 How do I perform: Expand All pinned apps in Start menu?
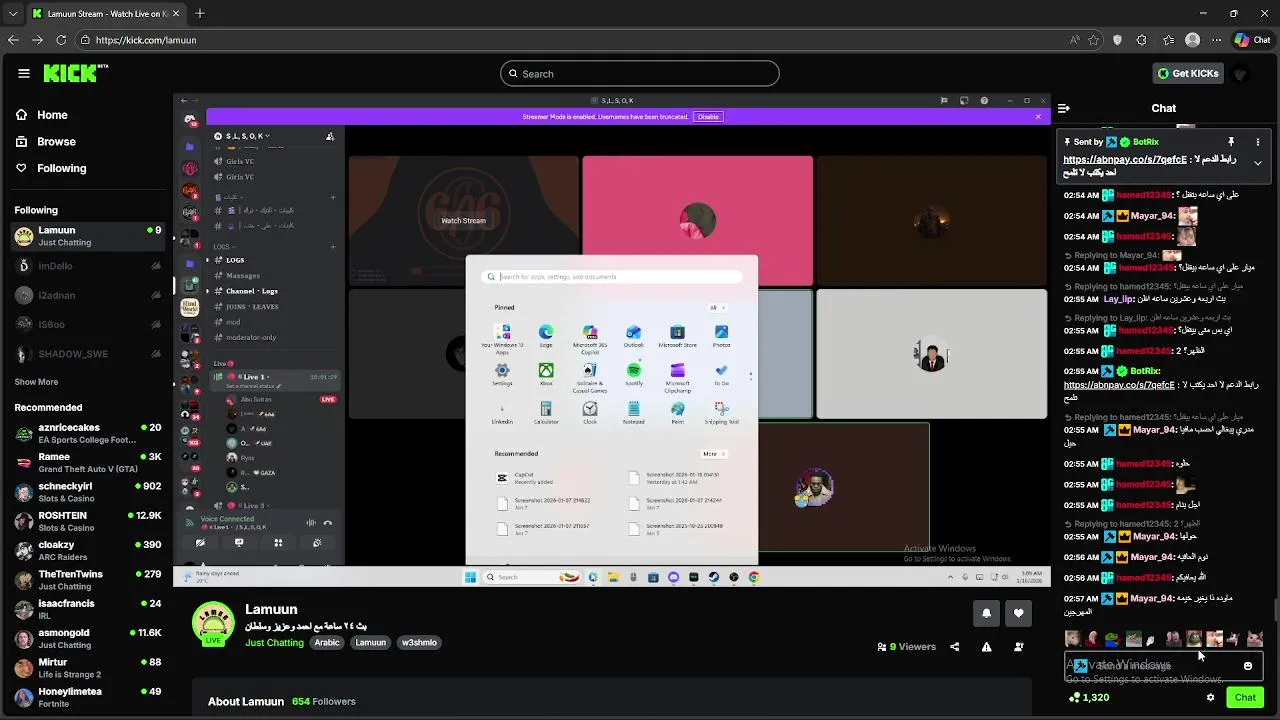pyautogui.click(x=717, y=308)
